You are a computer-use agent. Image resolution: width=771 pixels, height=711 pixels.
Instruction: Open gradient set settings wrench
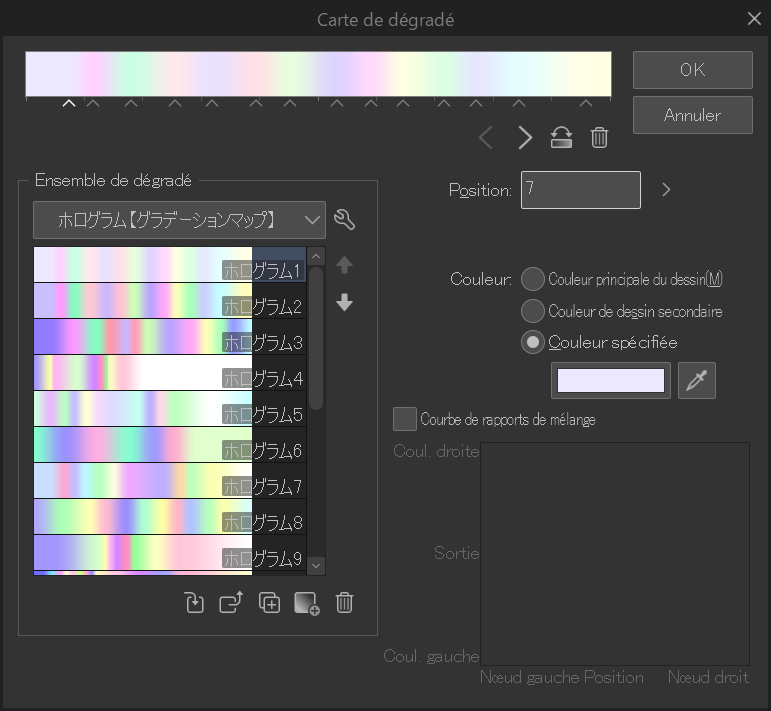345,220
